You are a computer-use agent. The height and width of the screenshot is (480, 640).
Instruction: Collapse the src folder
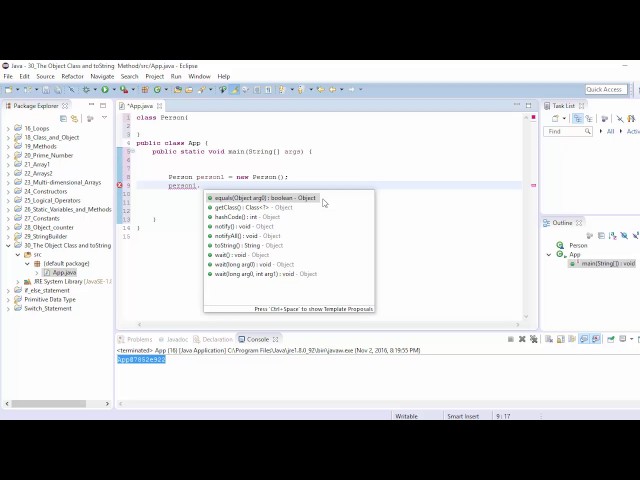tap(18, 255)
